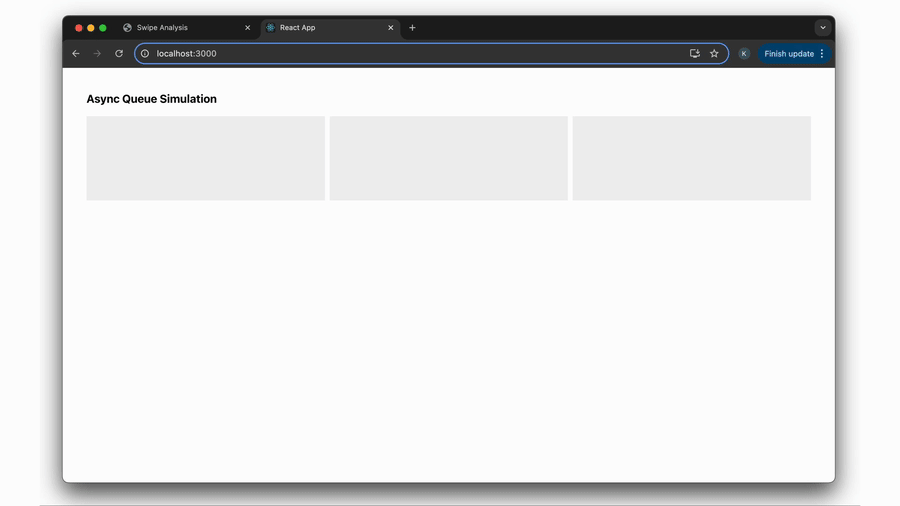Reload the localhost page
900x506 pixels.
[x=119, y=54]
